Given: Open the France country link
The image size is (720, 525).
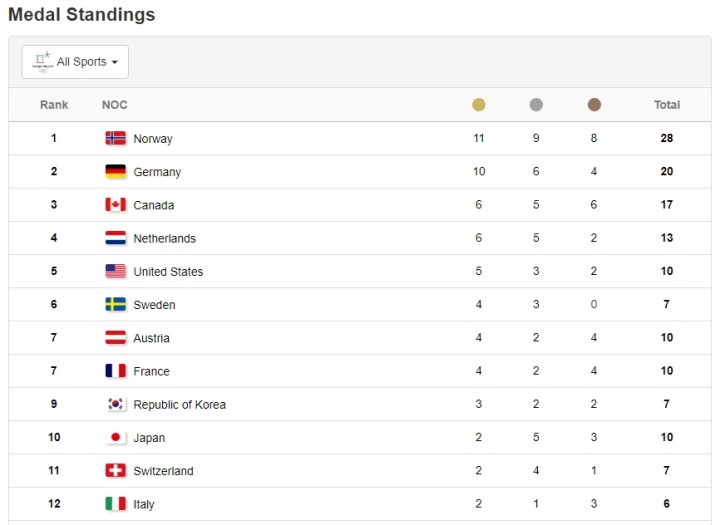Looking at the screenshot, I should [151, 371].
